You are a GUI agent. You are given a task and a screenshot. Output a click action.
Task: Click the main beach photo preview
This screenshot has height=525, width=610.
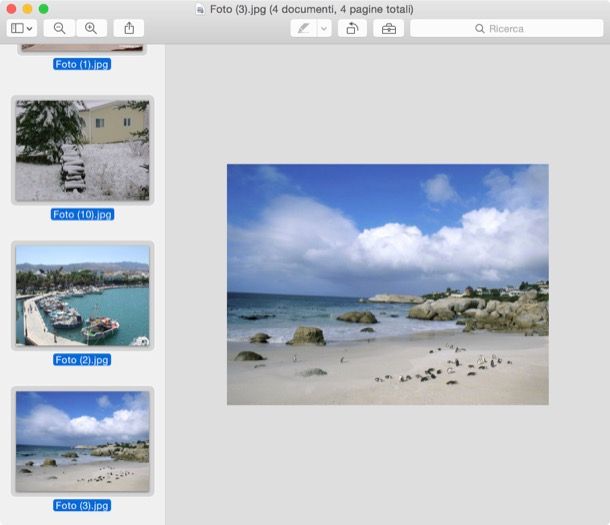pos(387,284)
